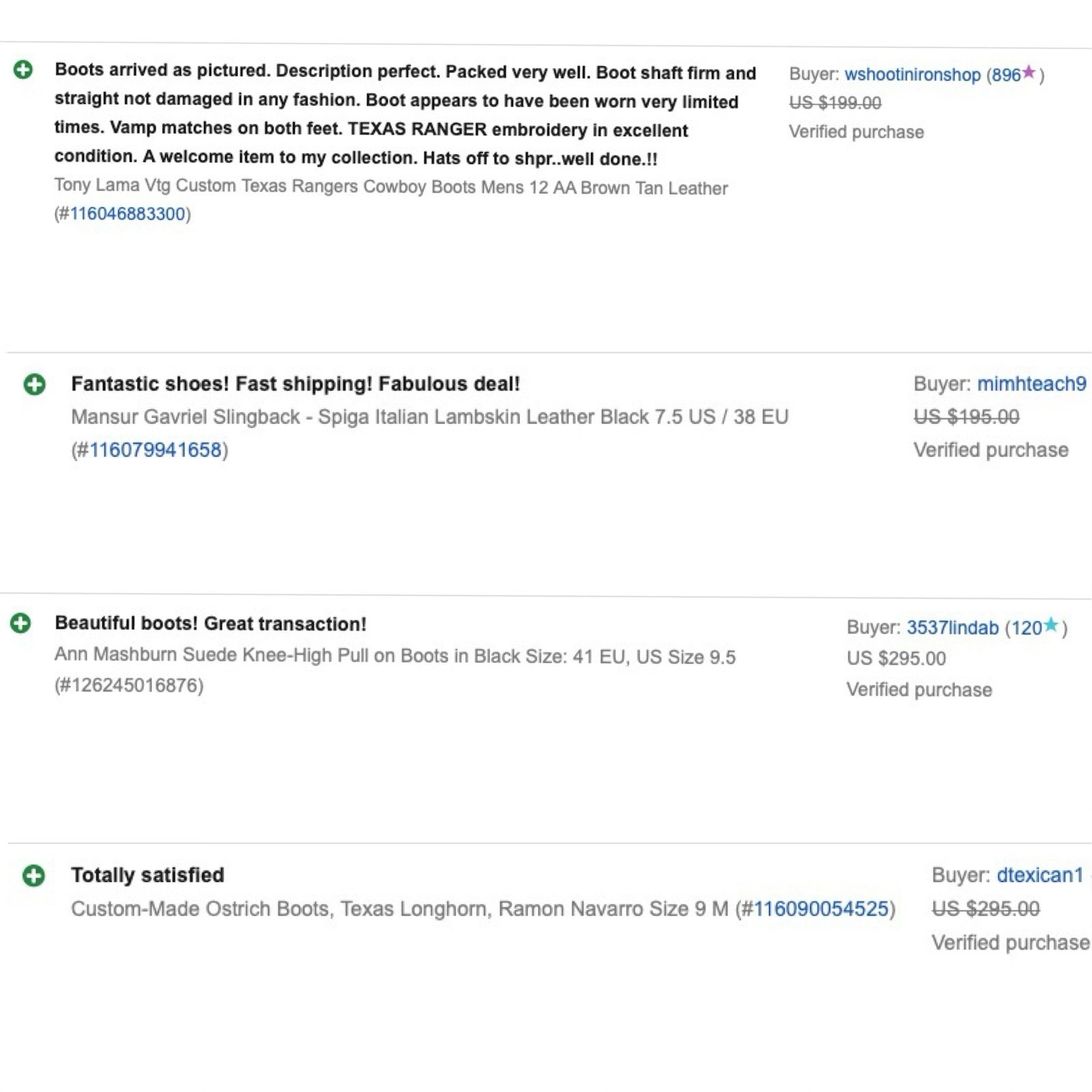The height and width of the screenshot is (1092, 1092).
Task: Click the Mansur Gavriel Slingback item title
Action: 429,417
